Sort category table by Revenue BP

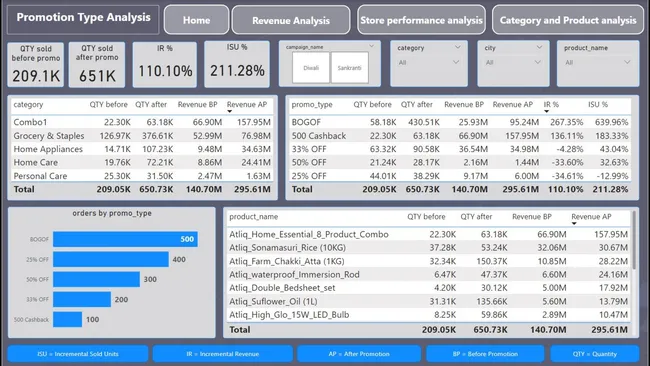197,105
